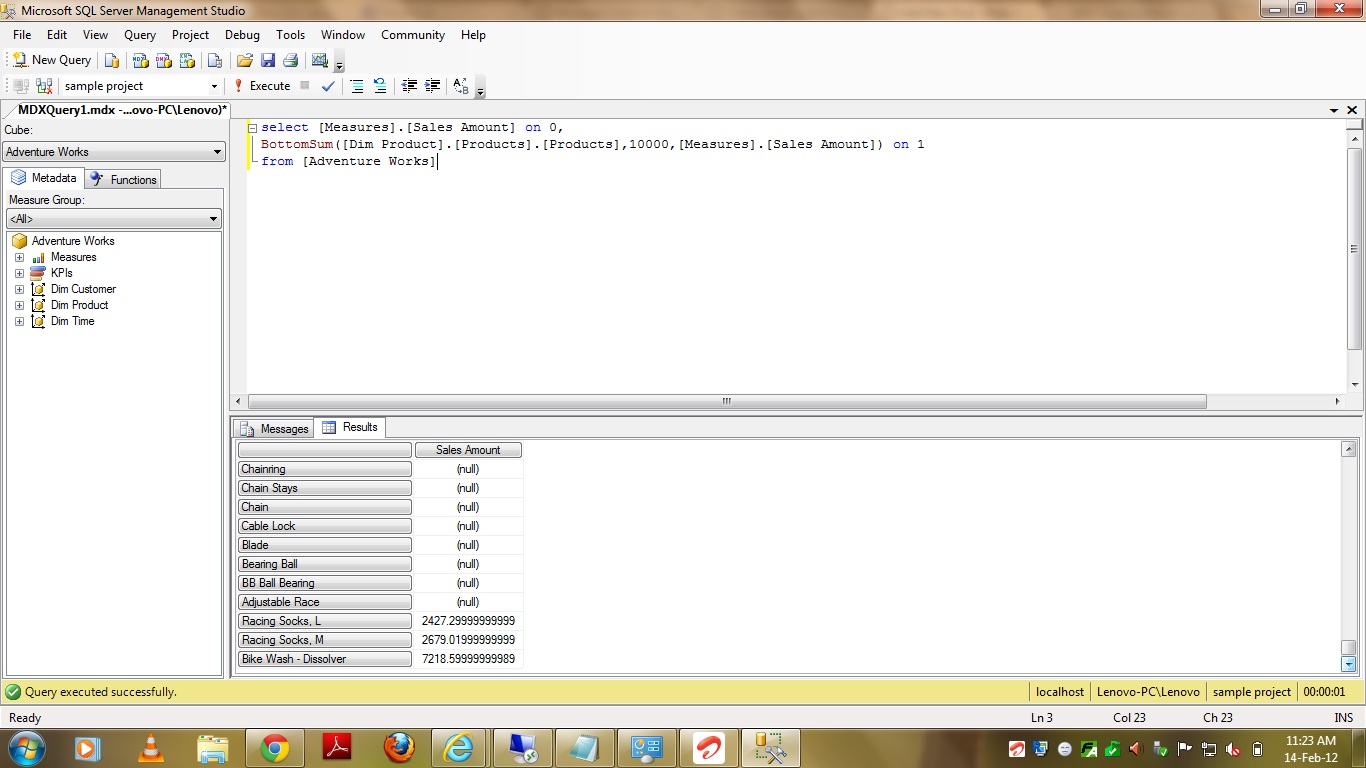This screenshot has height=768, width=1366.
Task: Open the Query menu
Action: (140, 35)
